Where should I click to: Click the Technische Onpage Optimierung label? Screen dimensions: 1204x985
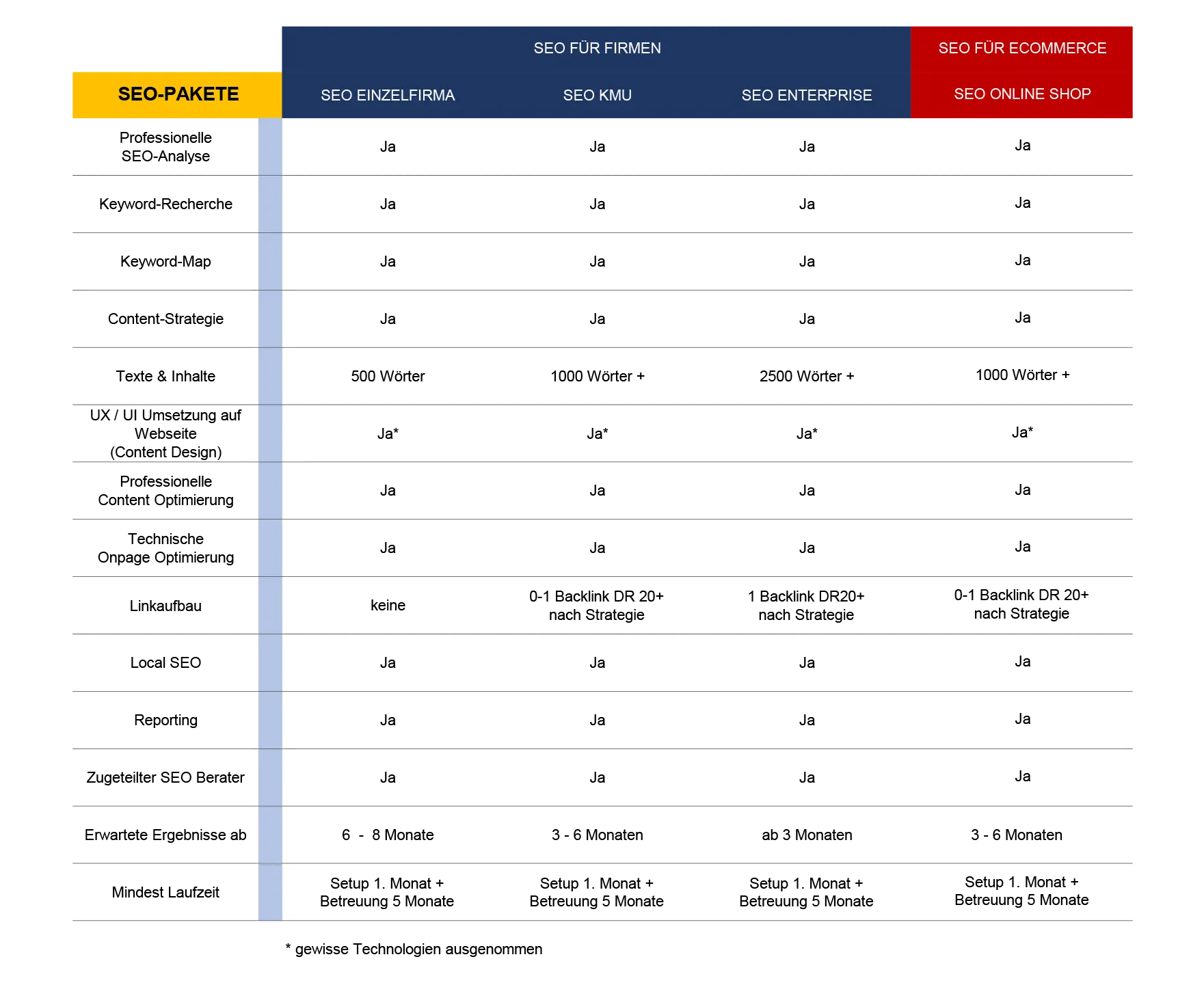click(x=165, y=548)
